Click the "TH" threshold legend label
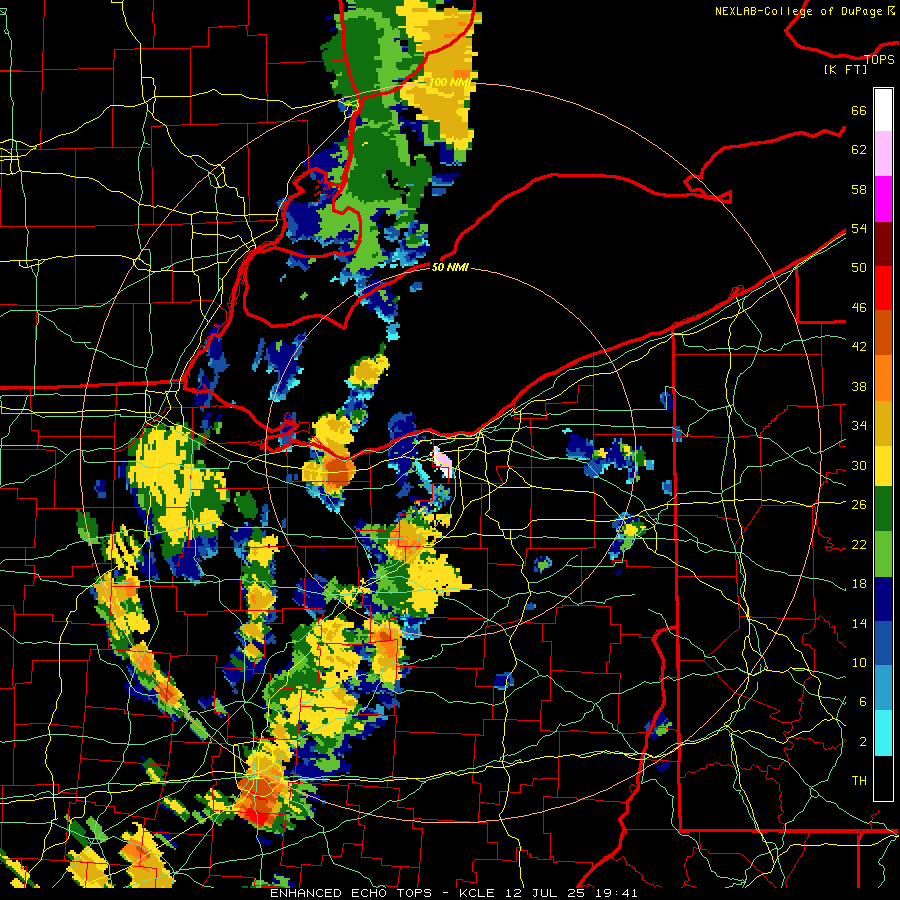 (x=859, y=781)
